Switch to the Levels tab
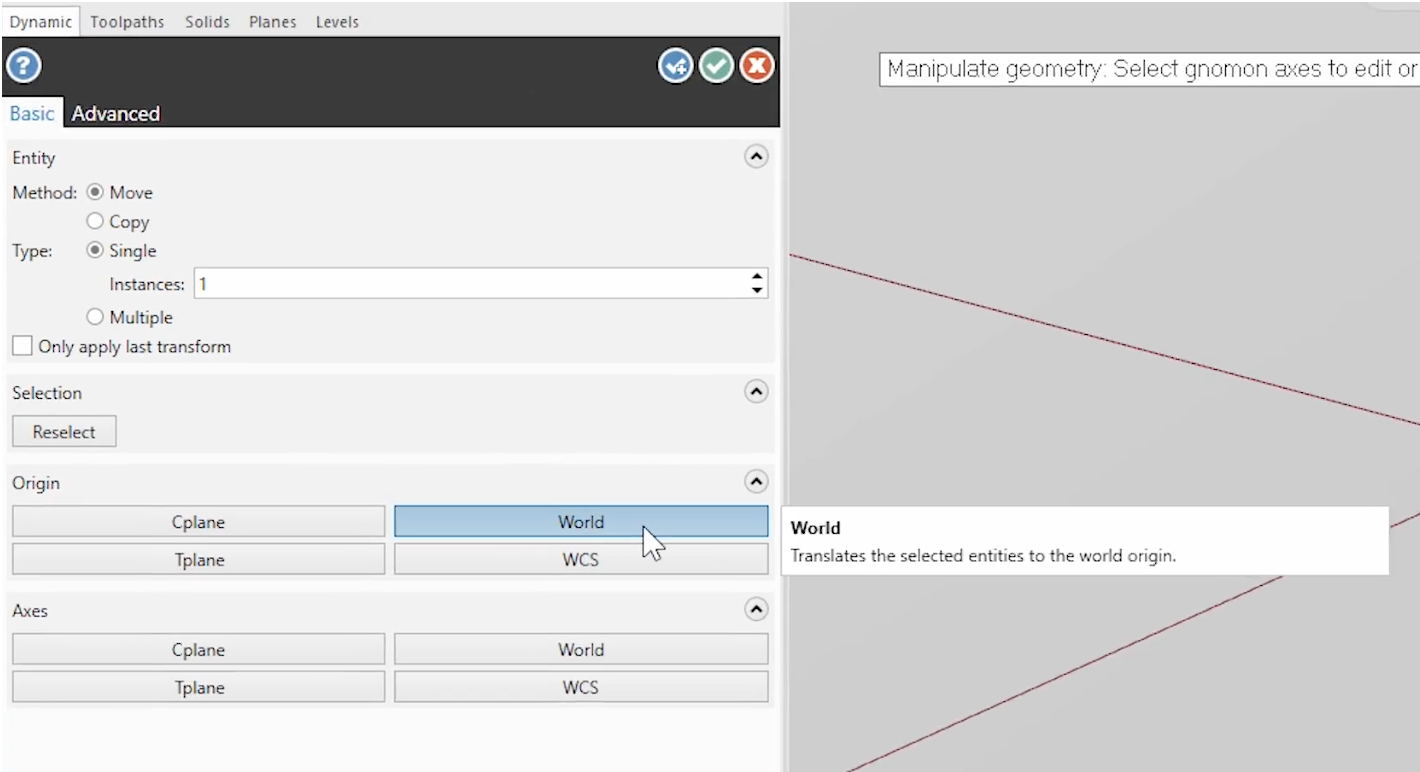Screen dimensions: 1420x772 tap(337, 21)
